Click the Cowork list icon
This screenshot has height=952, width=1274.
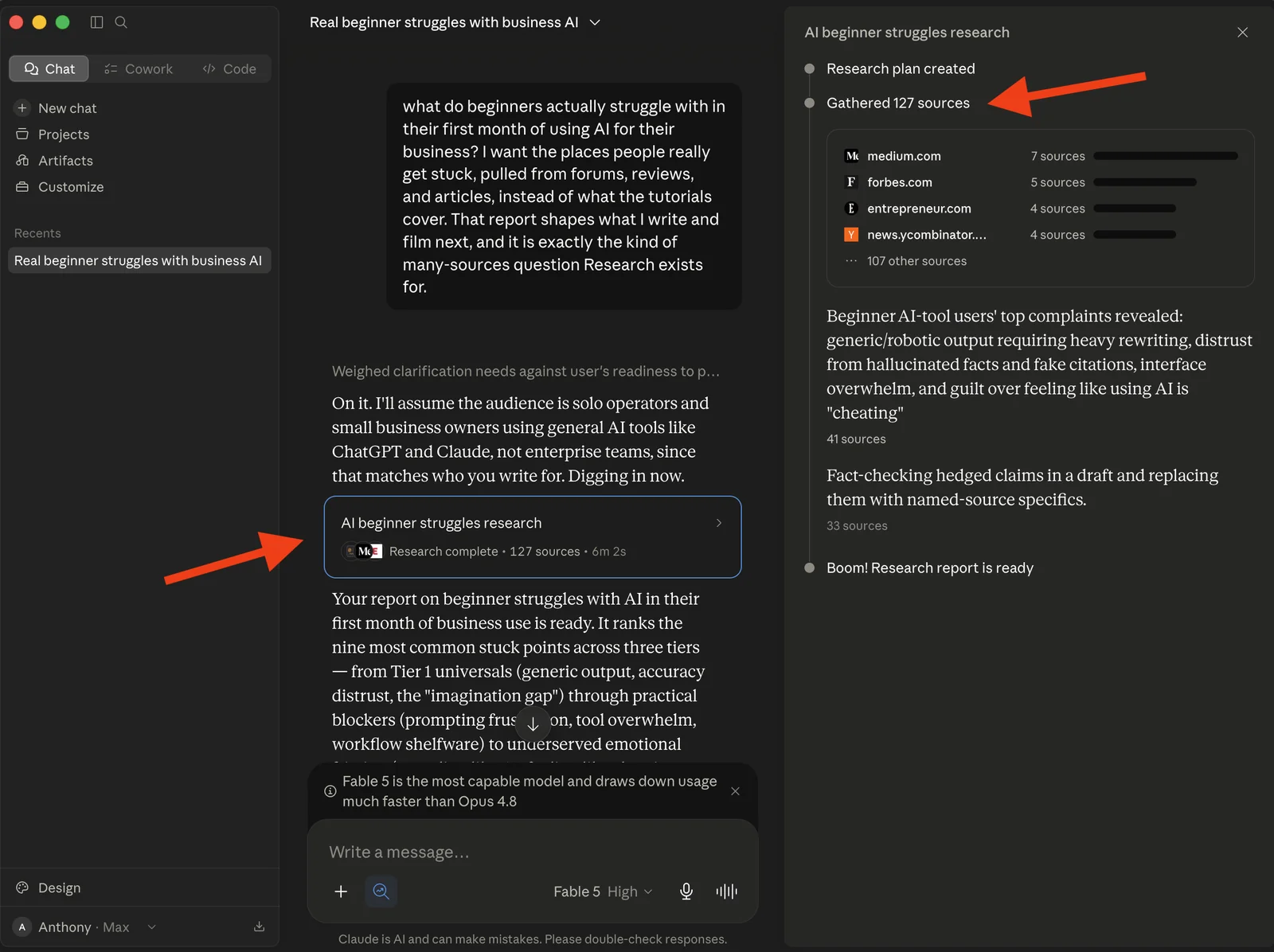tap(111, 69)
